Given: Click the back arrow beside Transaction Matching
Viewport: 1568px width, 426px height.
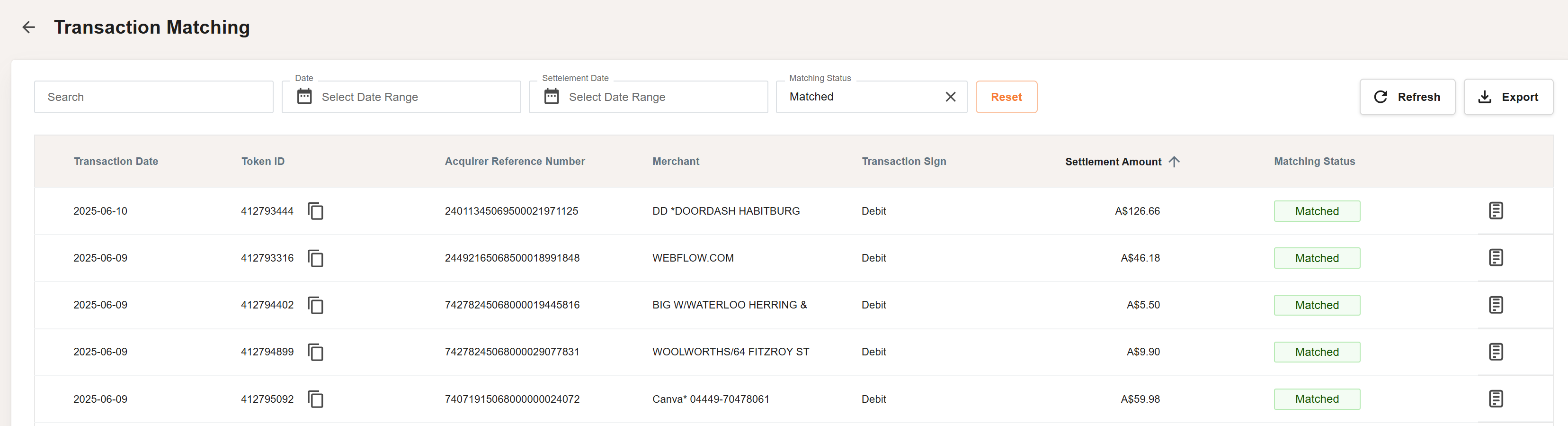Looking at the screenshot, I should (x=28, y=27).
